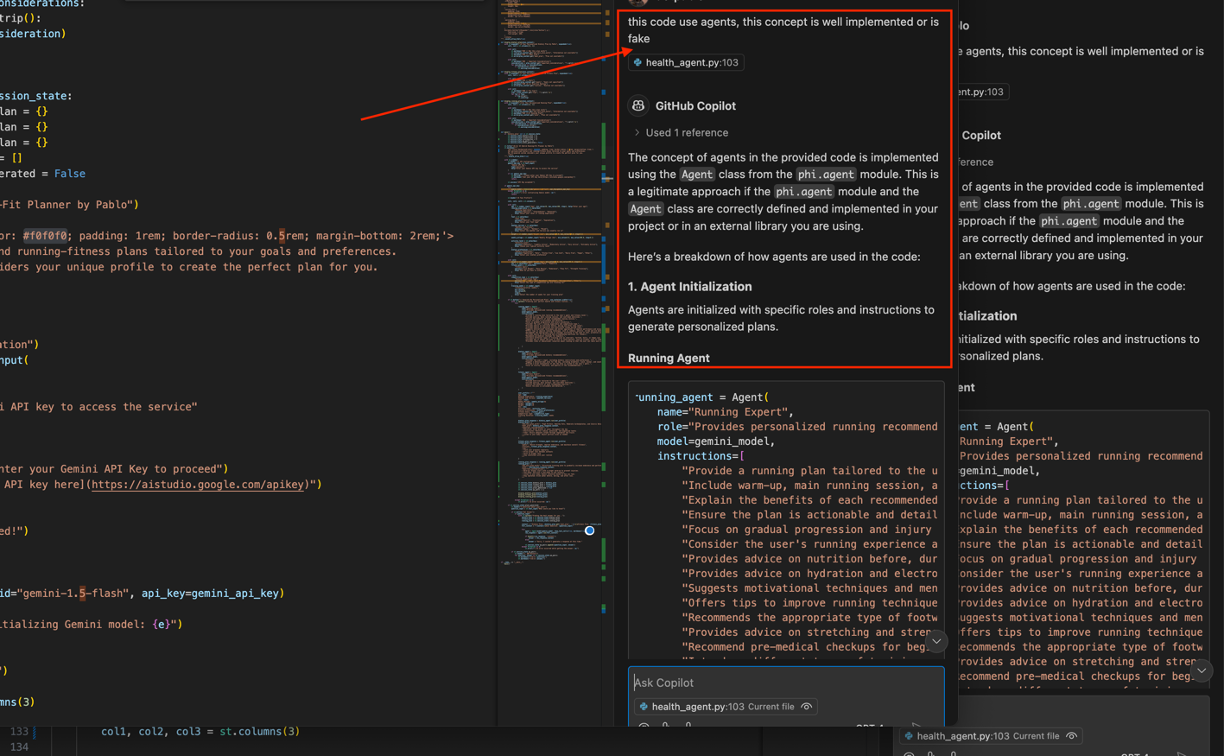Click 'Current file' label in the front chat input
Image resolution: width=1224 pixels, height=756 pixels.
(x=771, y=707)
